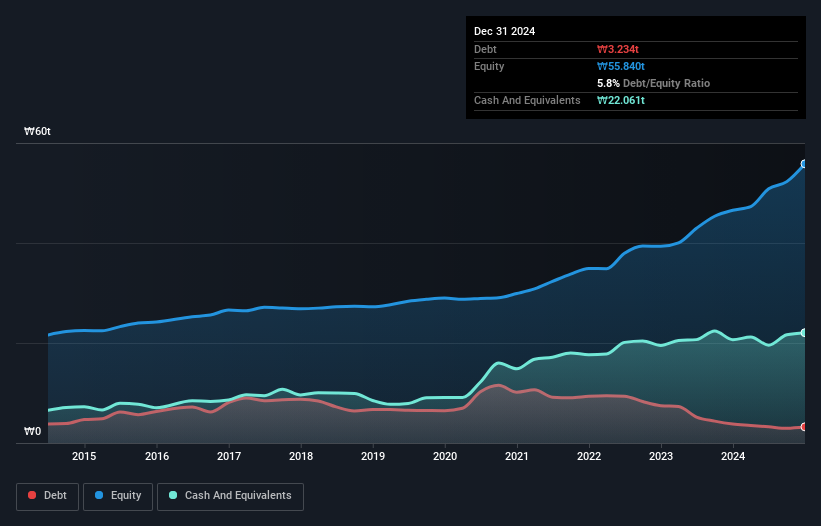
Task: Select the 2020 label on the x-axis
Action: tap(445, 456)
